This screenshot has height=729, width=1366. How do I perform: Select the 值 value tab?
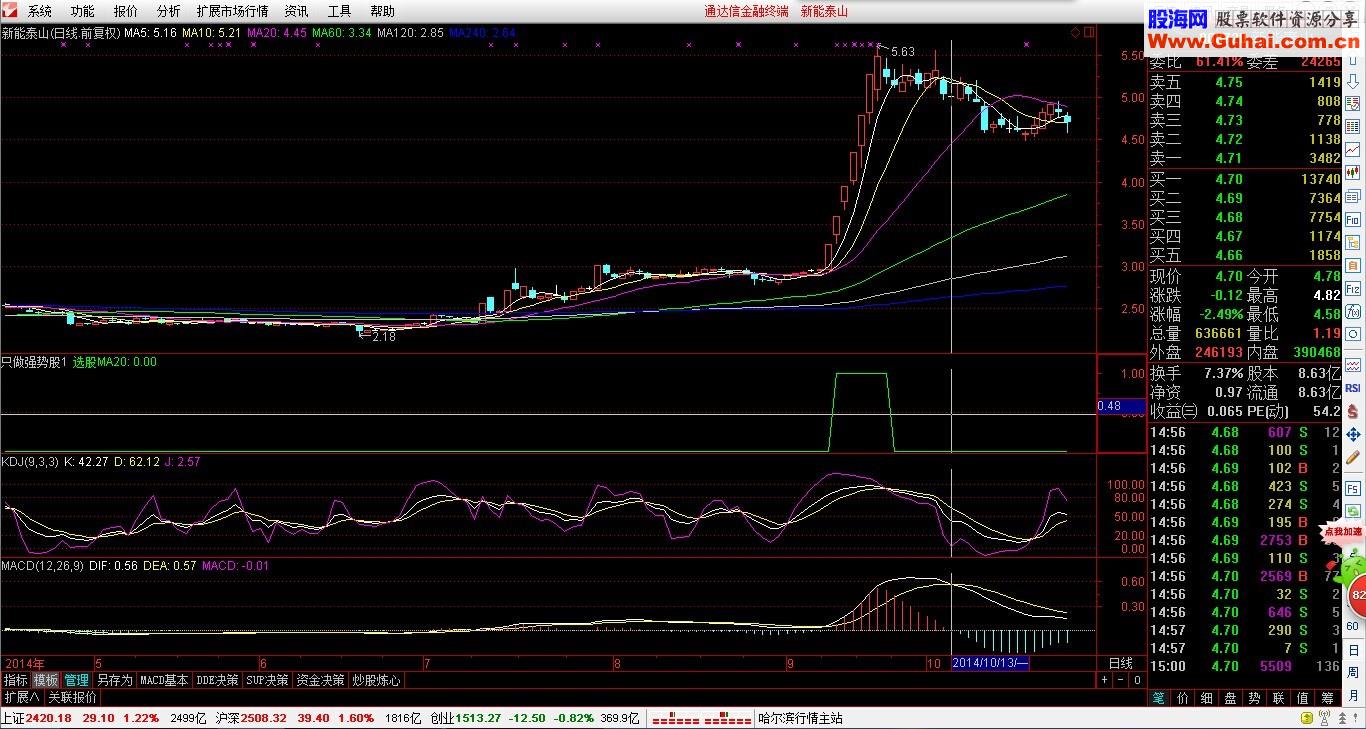coord(1303,698)
